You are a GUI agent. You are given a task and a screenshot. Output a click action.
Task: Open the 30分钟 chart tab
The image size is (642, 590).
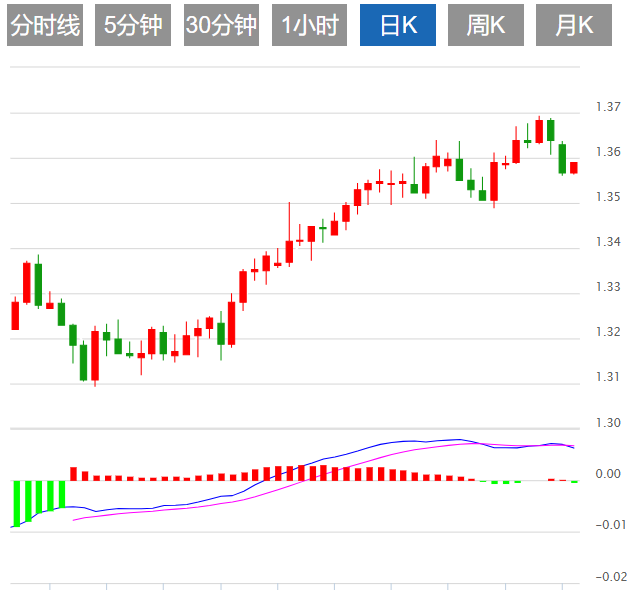[x=221, y=26]
